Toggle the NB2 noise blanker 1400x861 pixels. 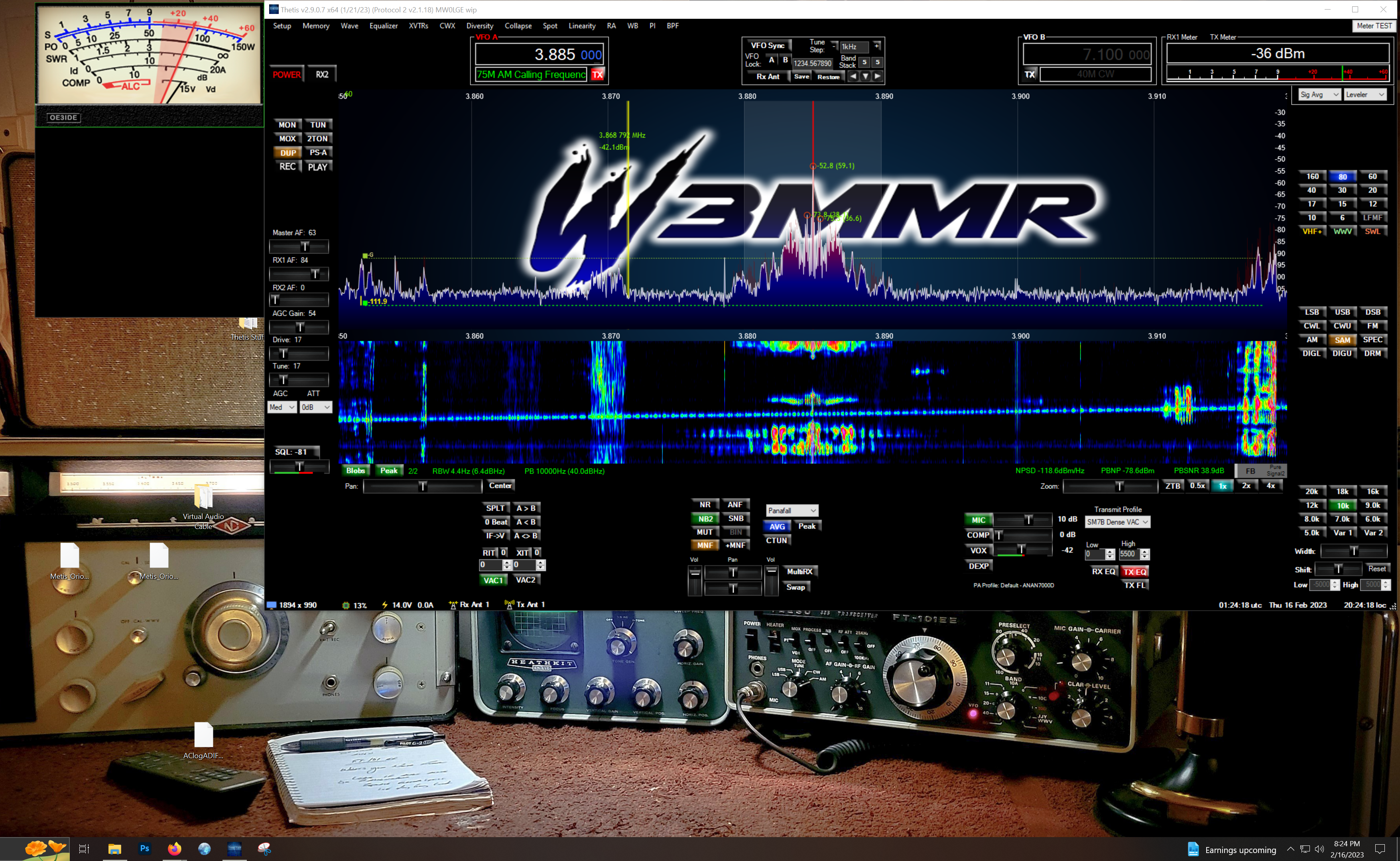coord(705,518)
